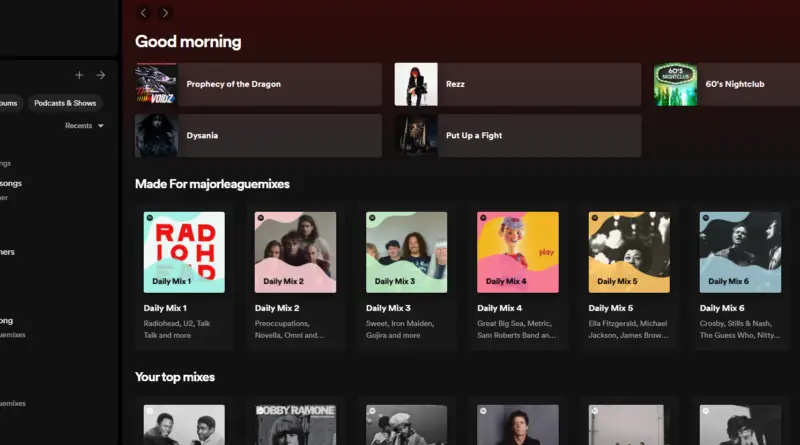Go forward with the right arrow

165,13
